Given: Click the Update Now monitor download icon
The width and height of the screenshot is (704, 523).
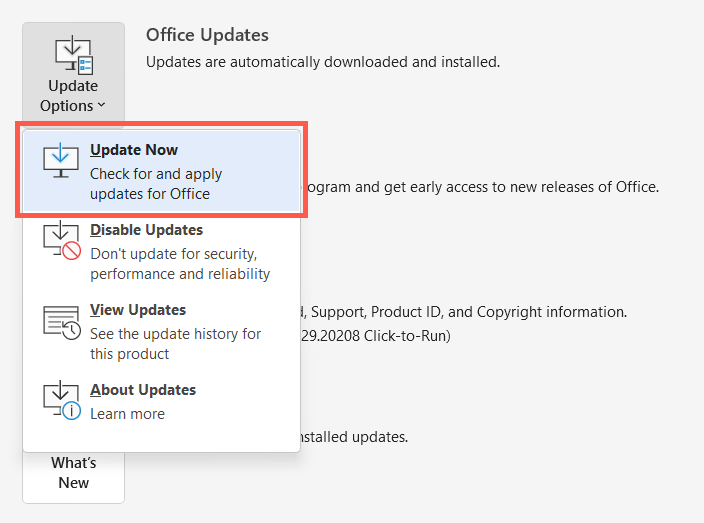Looking at the screenshot, I should tap(61, 160).
